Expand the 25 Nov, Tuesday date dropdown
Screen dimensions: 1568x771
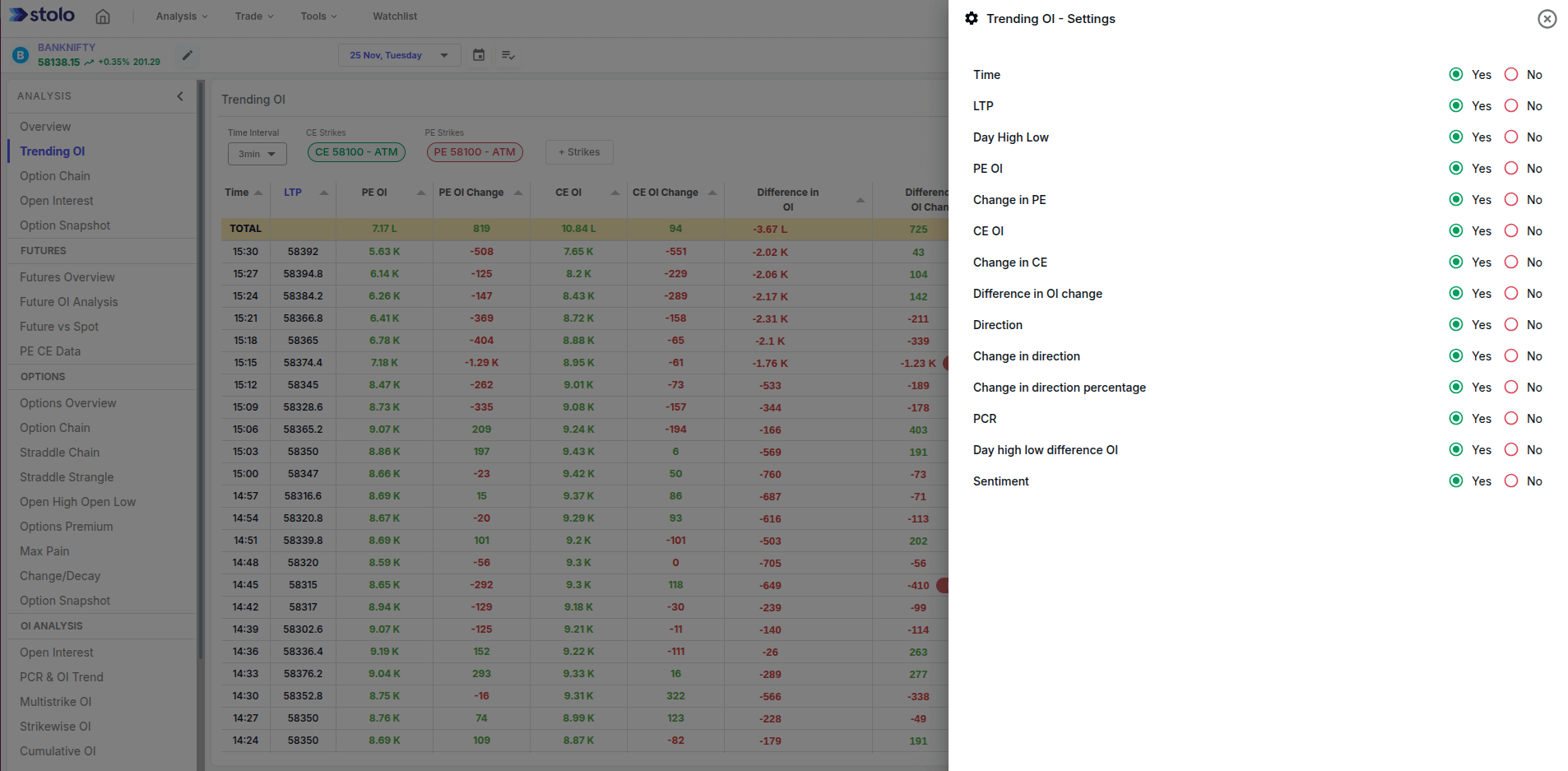click(399, 55)
